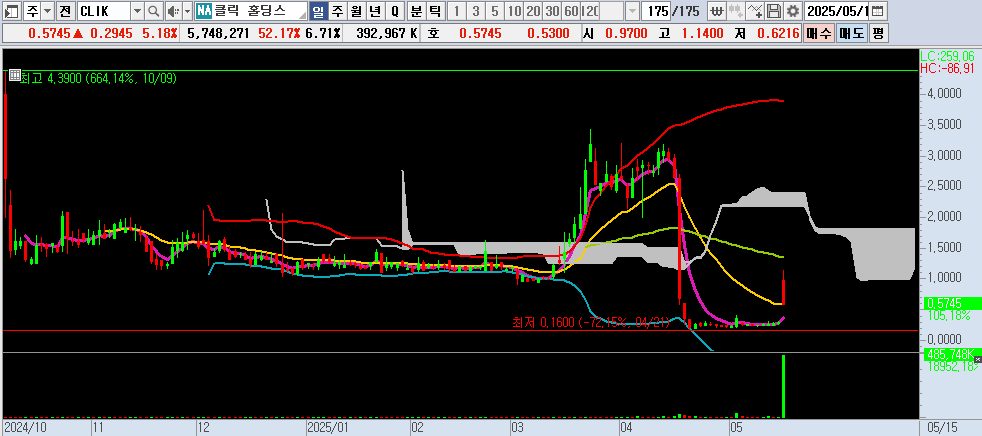Click the 2025/01 time axis label
Viewport: 982px width, 436px height.
(x=328, y=427)
